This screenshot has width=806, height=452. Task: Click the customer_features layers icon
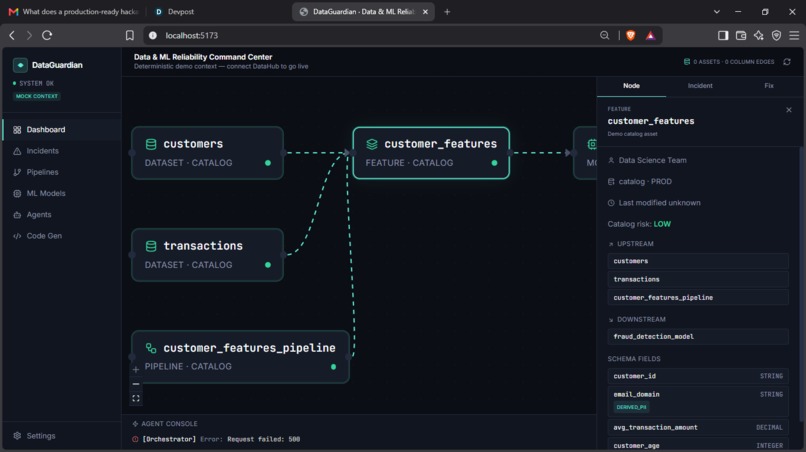pyautogui.click(x=372, y=144)
